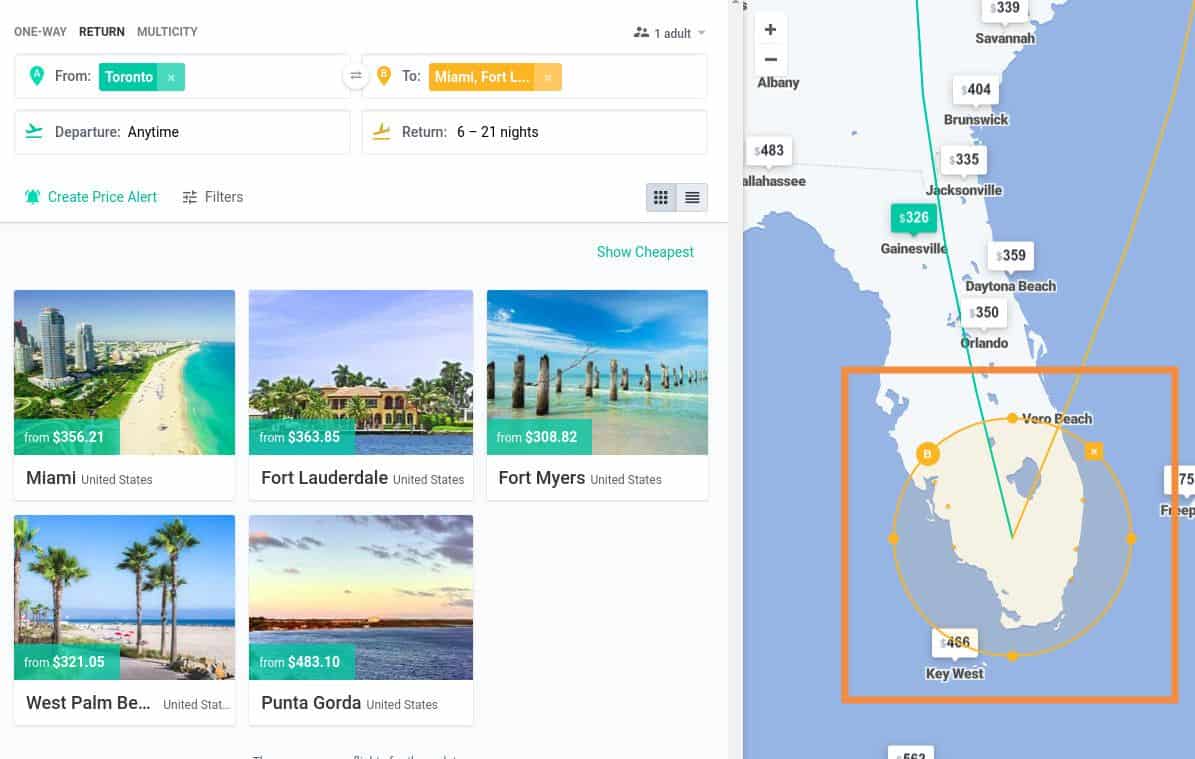The height and width of the screenshot is (759, 1195).
Task: Open the Return 6 – 21 nights picker
Action: point(534,132)
